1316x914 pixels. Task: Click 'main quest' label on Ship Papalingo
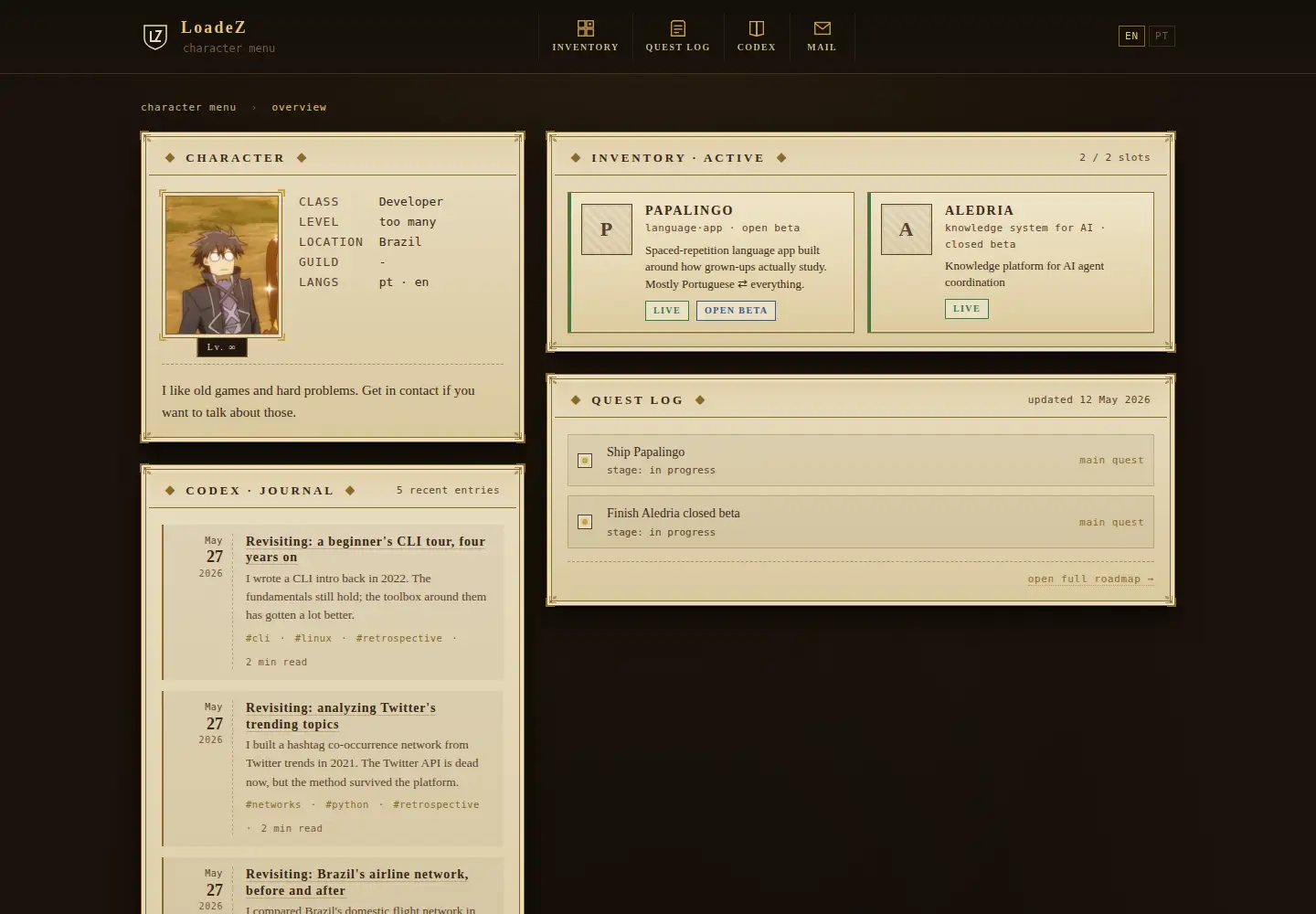click(x=1111, y=460)
